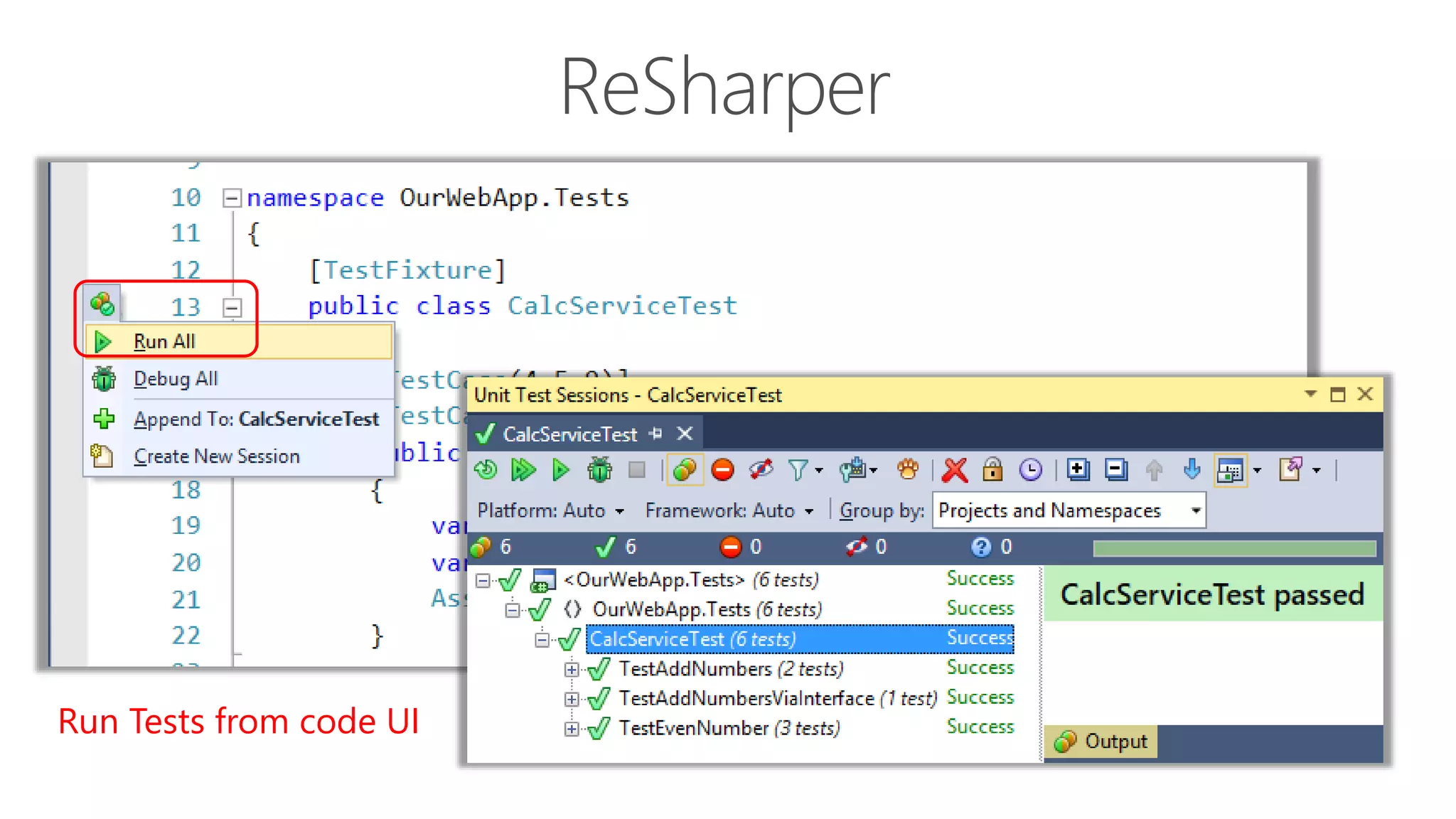Click the repeat previous run icon

[x=486, y=470]
